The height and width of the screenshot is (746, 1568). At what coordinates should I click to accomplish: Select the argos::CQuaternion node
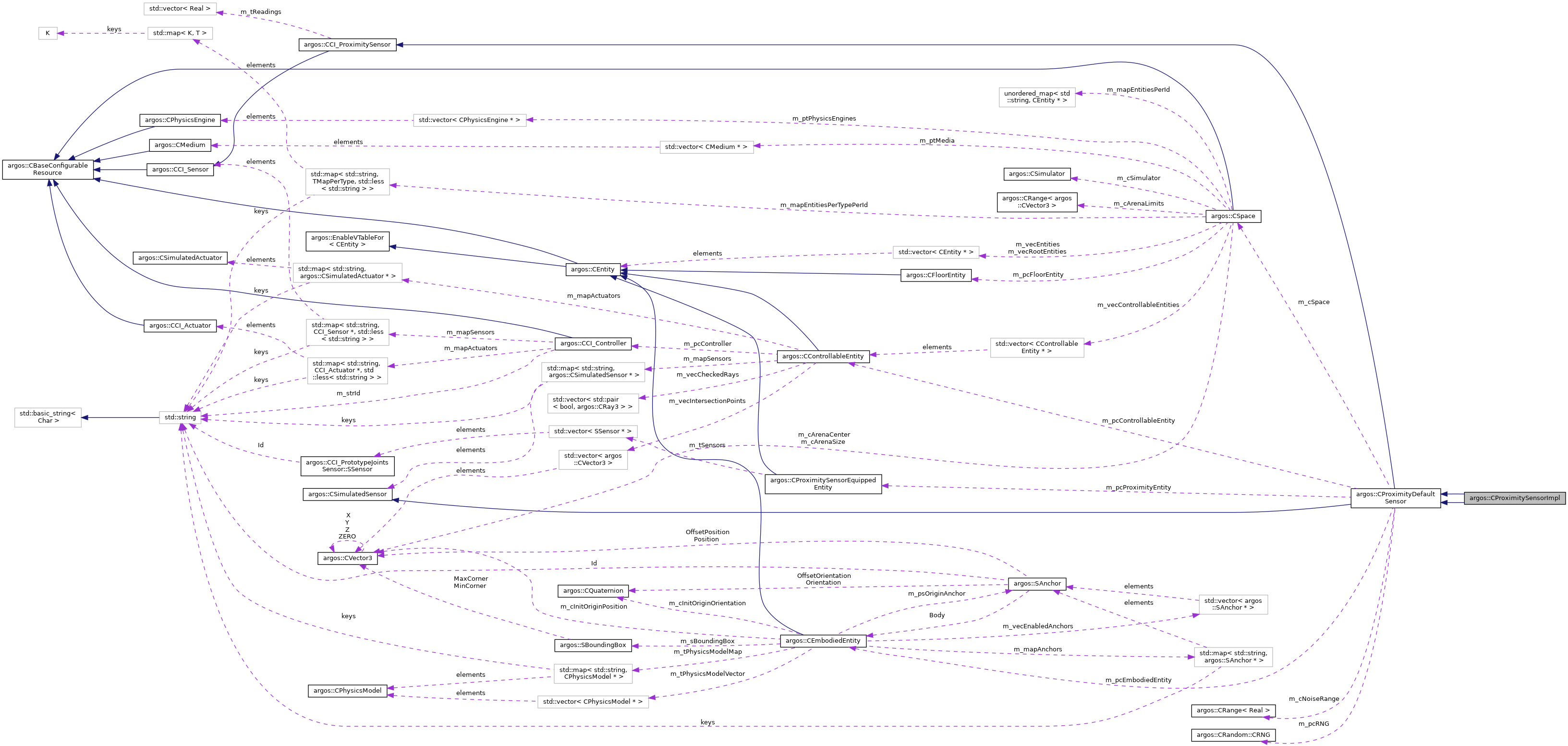point(593,591)
